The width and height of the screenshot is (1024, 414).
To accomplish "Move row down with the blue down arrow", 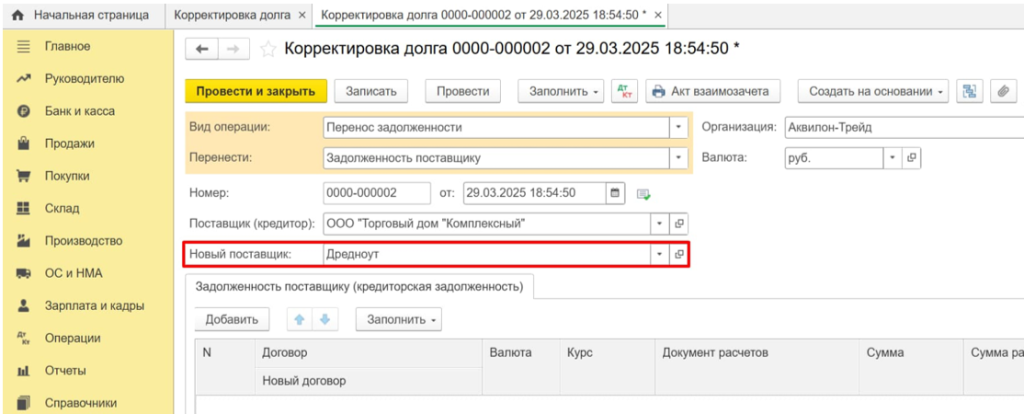I will click(x=323, y=320).
